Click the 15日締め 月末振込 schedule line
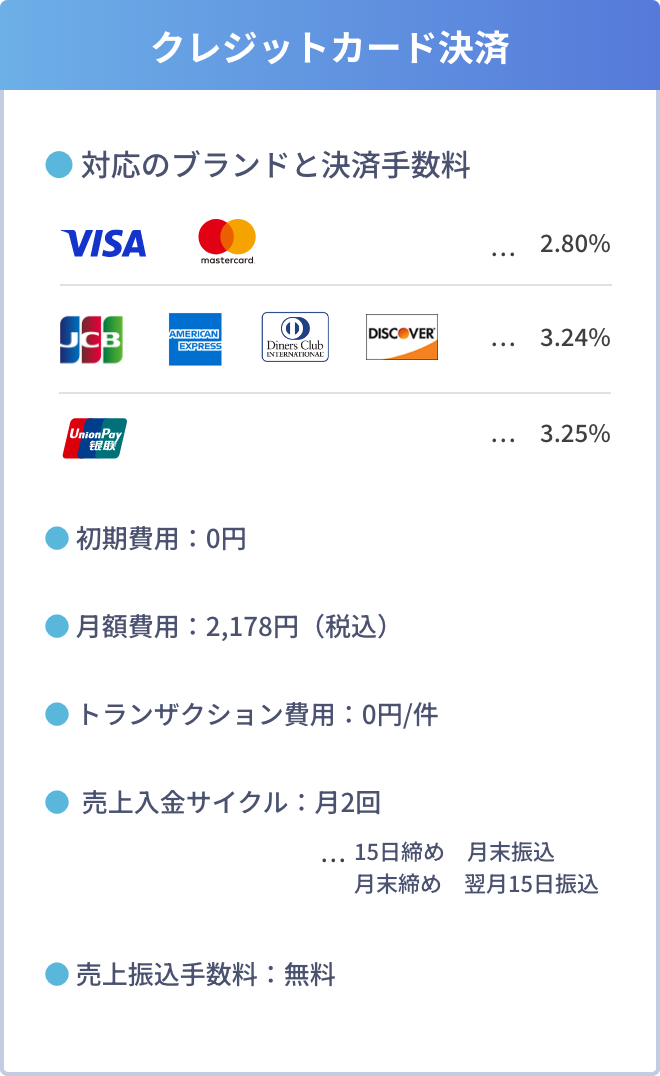Screen dimensions: 660x1076 pos(454,853)
